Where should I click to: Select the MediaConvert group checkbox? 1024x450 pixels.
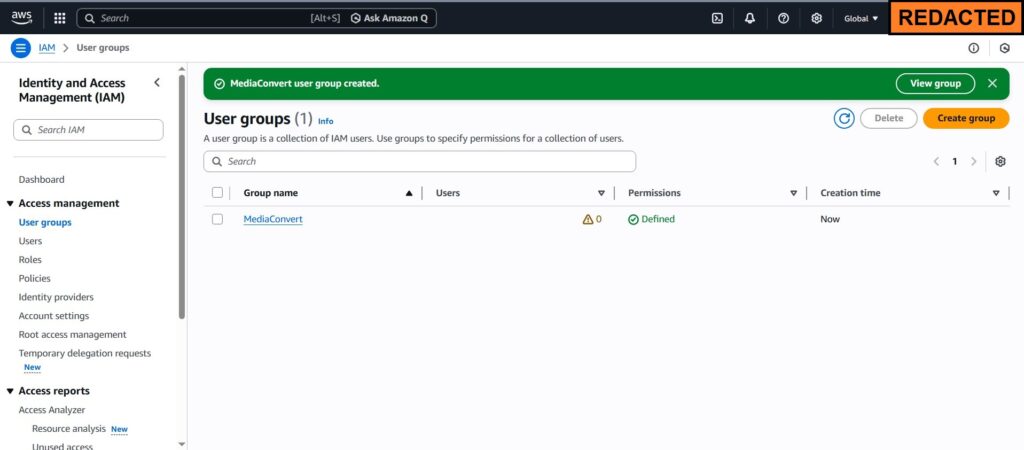pyautogui.click(x=217, y=219)
